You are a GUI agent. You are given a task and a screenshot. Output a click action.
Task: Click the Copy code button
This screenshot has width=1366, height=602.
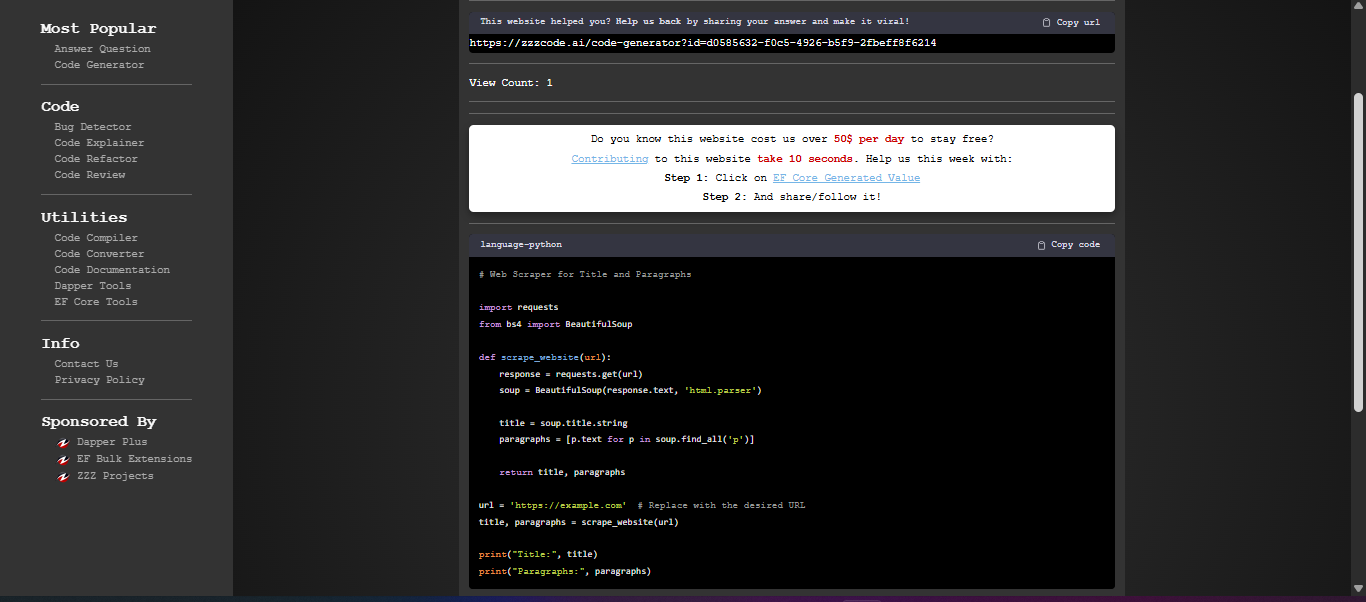(x=1068, y=245)
